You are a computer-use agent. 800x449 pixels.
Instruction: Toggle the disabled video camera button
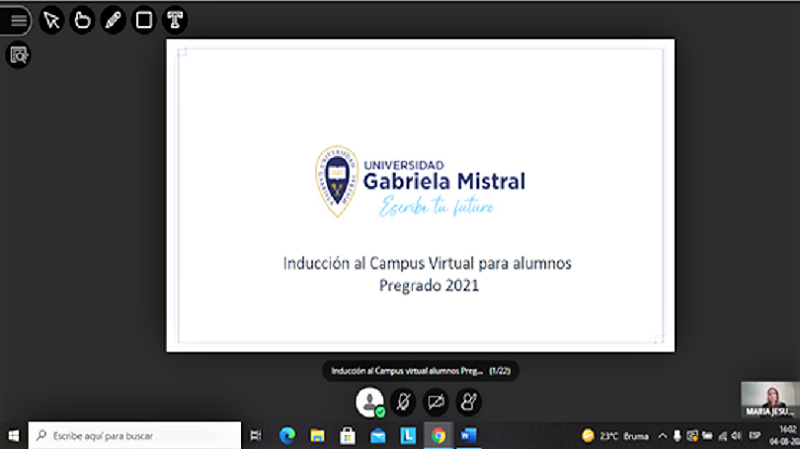[x=436, y=402]
